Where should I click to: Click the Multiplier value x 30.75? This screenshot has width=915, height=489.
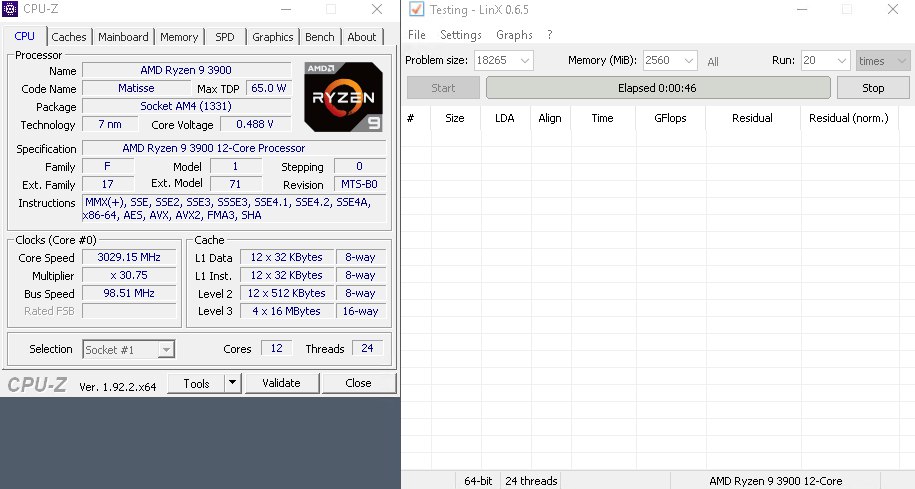tap(129, 275)
